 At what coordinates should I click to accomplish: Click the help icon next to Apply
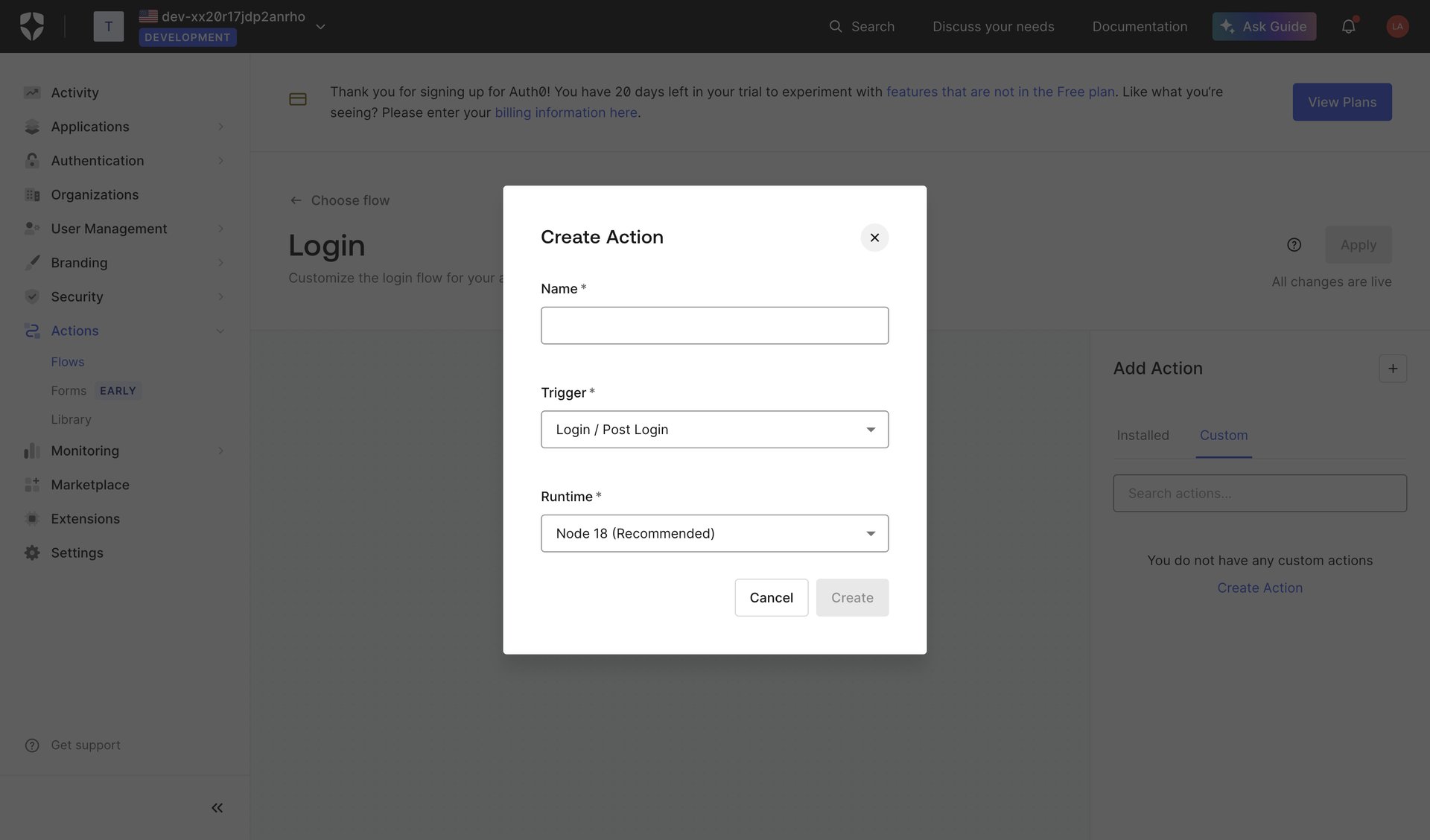coord(1294,244)
